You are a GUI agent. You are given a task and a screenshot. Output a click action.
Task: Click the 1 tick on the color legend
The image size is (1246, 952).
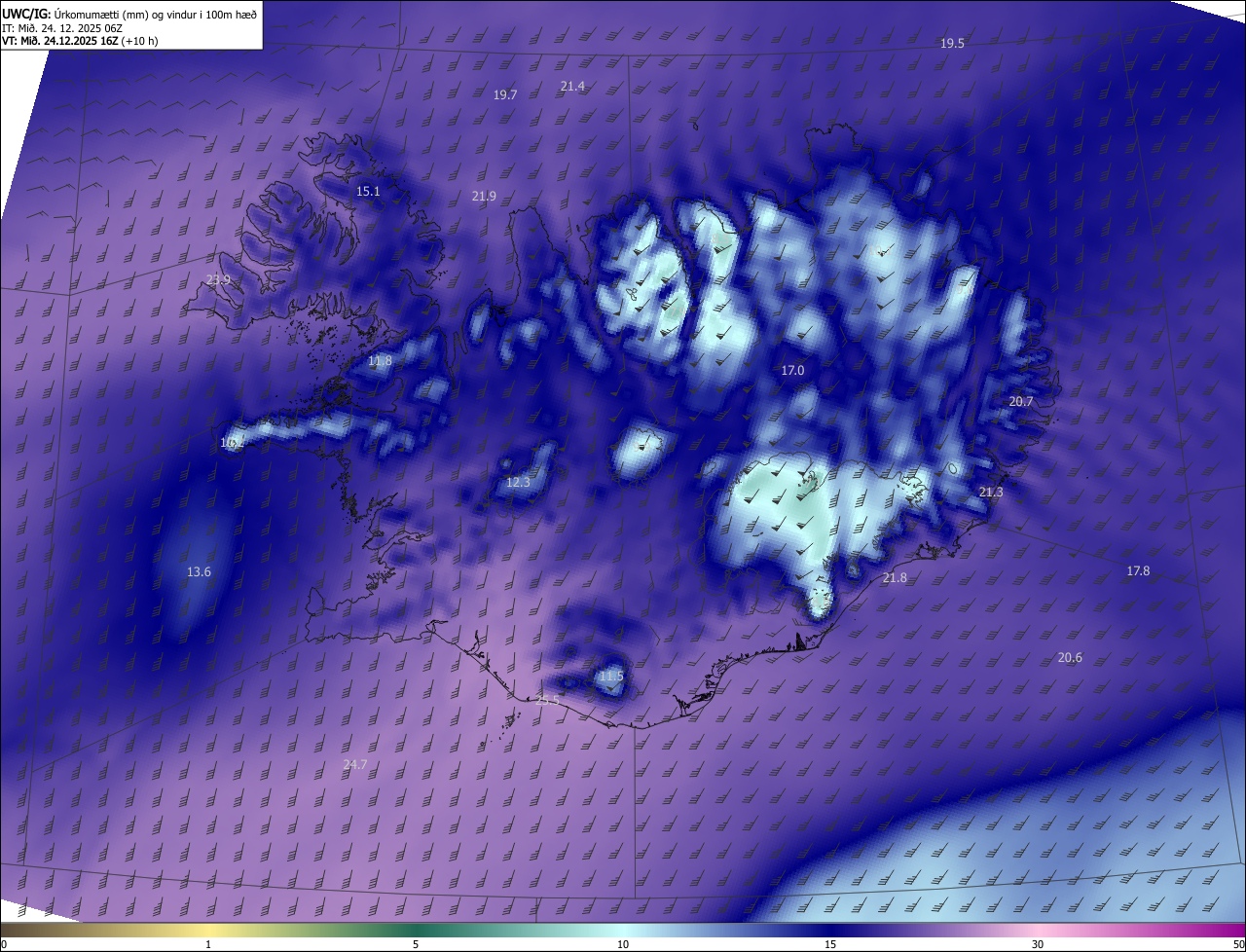[208, 945]
